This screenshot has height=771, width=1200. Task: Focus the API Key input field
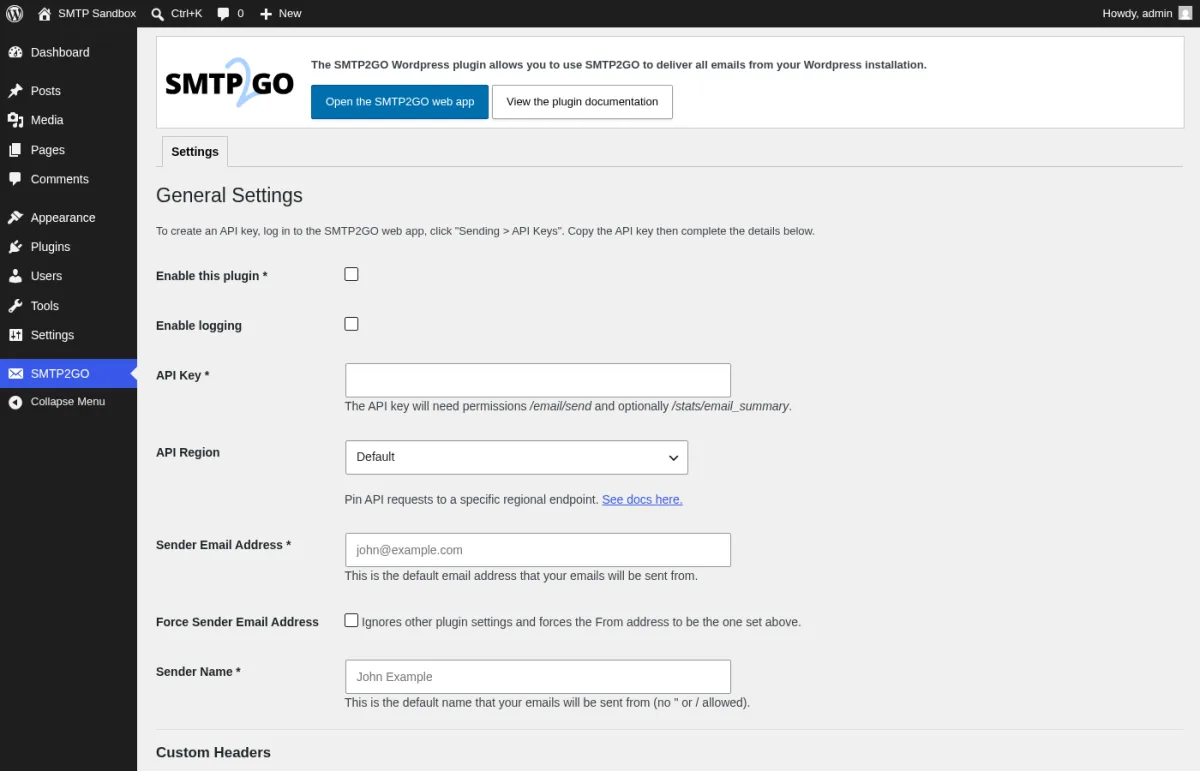[x=538, y=380]
